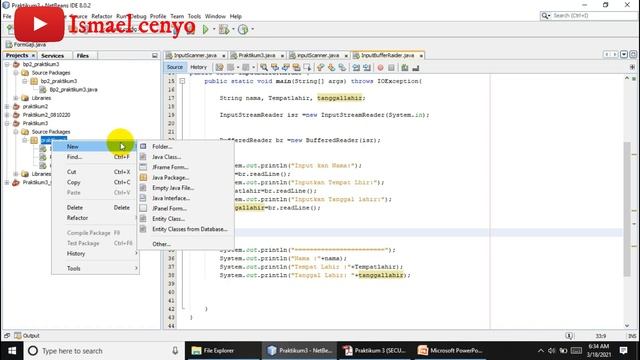640x360 pixels.
Task: Click the Shift Line Left icon
Action: pyautogui.click(x=356, y=67)
